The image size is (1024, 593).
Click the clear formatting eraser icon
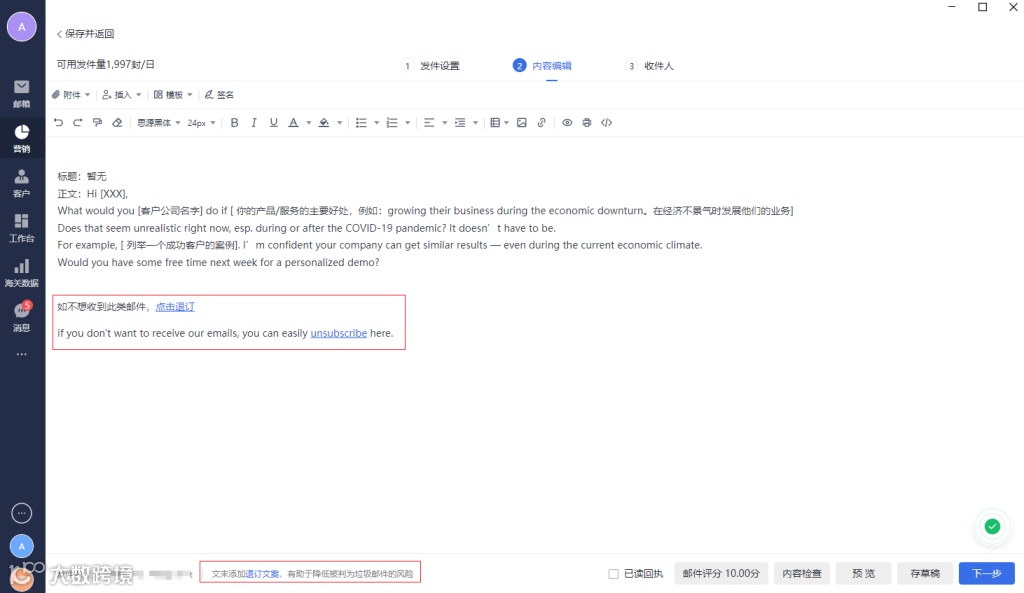point(117,123)
